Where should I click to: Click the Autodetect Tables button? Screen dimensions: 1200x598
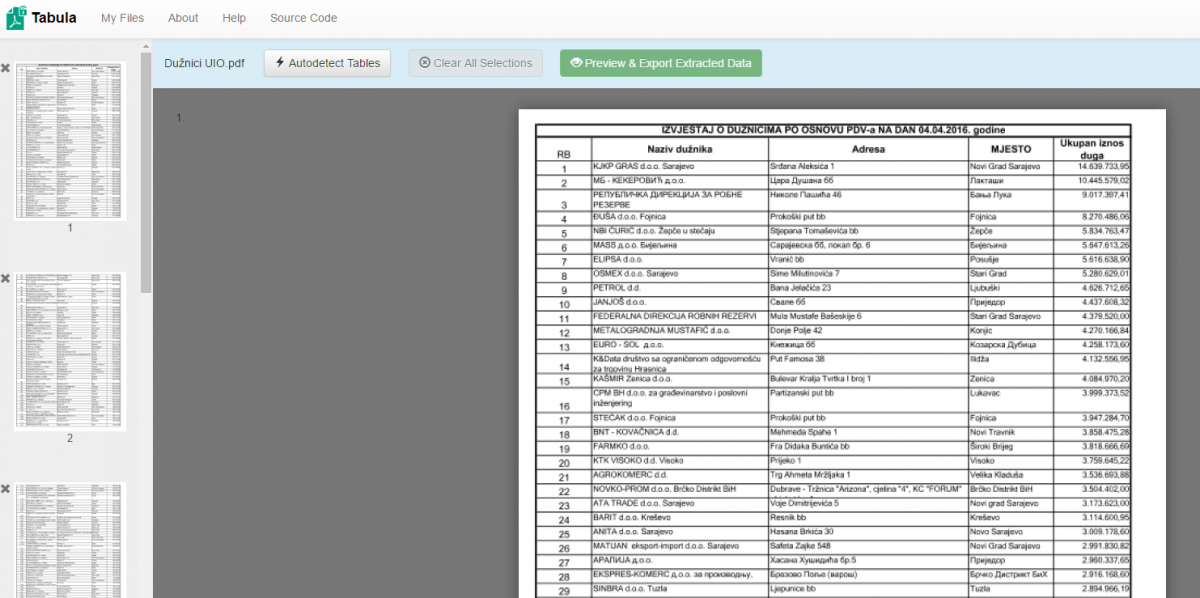pyautogui.click(x=327, y=63)
